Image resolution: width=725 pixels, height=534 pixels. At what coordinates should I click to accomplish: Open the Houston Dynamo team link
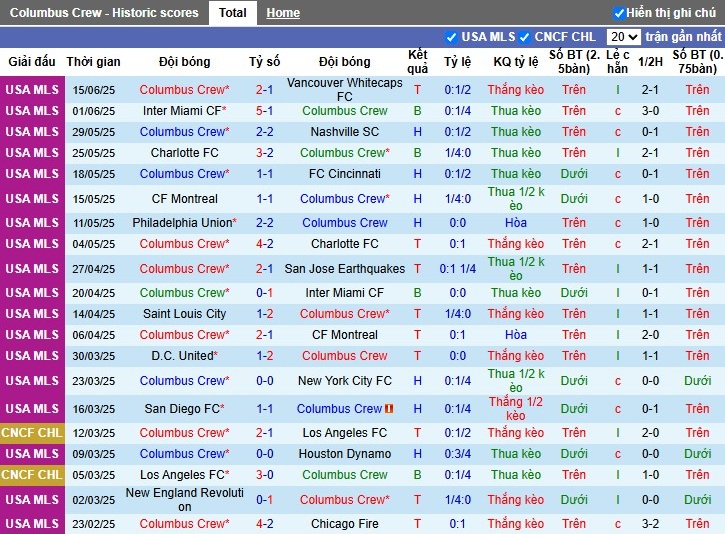click(x=344, y=454)
